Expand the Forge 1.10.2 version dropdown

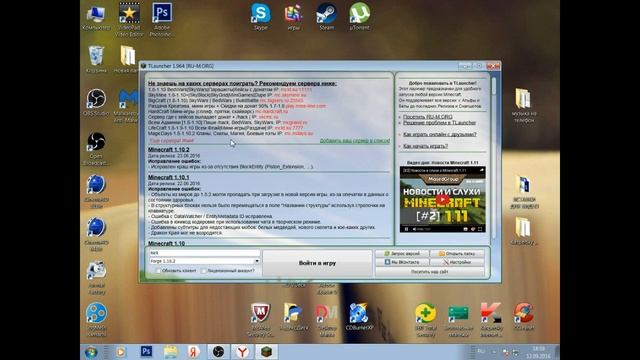coord(257,261)
